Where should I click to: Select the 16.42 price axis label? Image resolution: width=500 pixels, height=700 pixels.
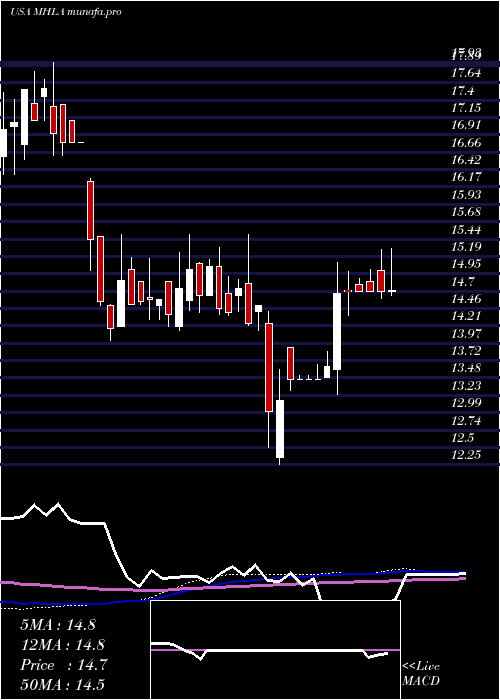tap(466, 160)
